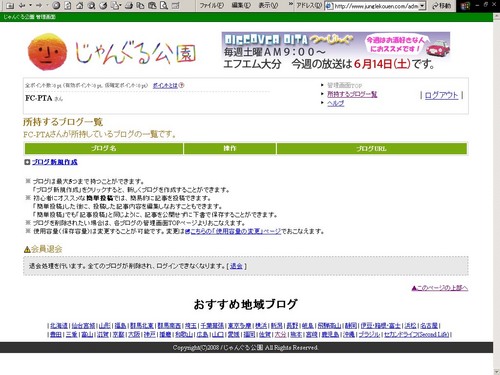Open the Back button history dropdown arrow

coord(30,5)
